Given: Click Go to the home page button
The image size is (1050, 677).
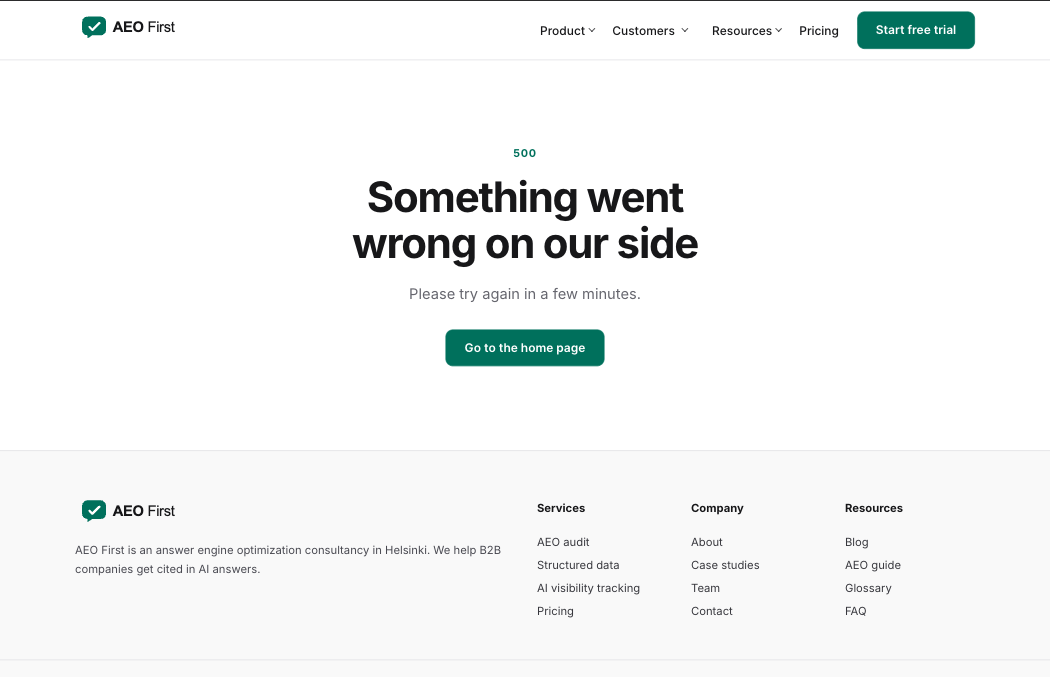Looking at the screenshot, I should 525,348.
